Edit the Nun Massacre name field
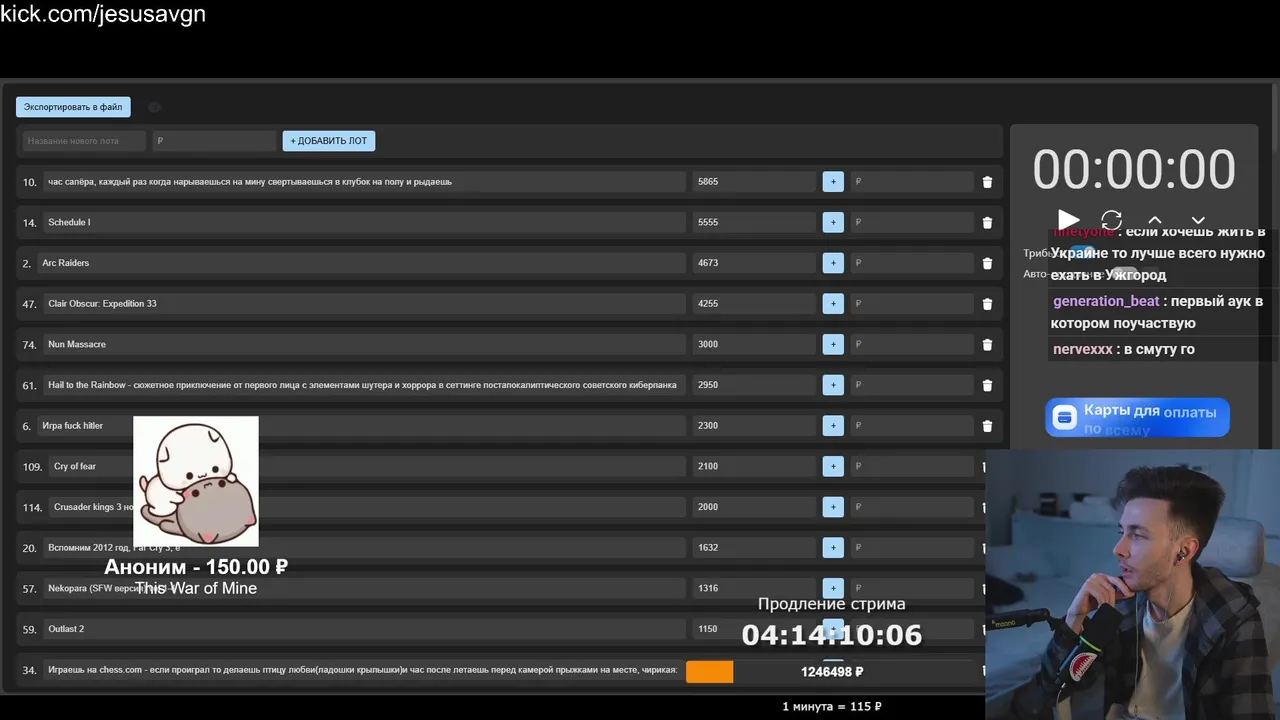The image size is (1280, 720). (x=364, y=344)
